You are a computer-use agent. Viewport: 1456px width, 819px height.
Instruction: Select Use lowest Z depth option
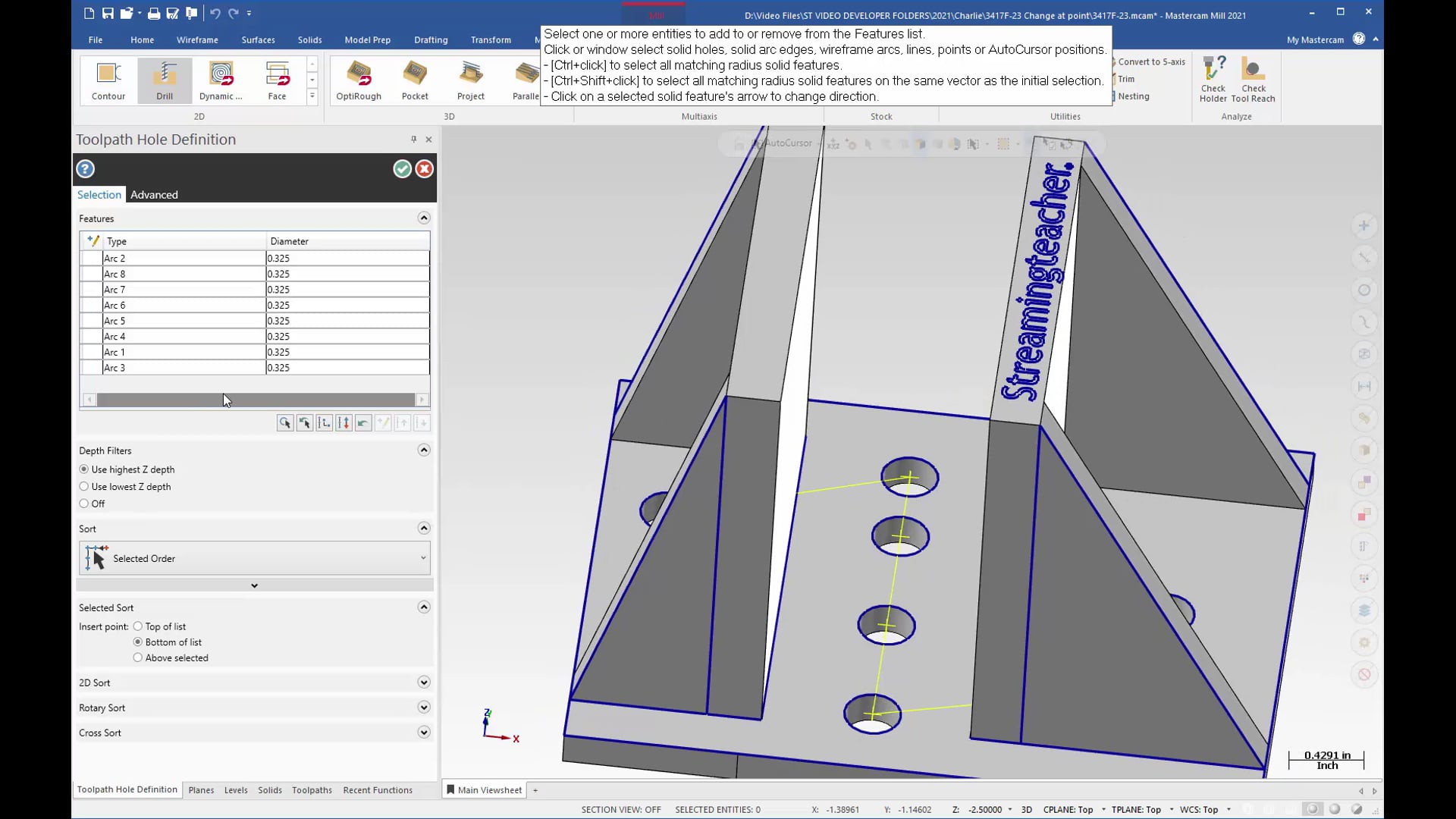(83, 485)
